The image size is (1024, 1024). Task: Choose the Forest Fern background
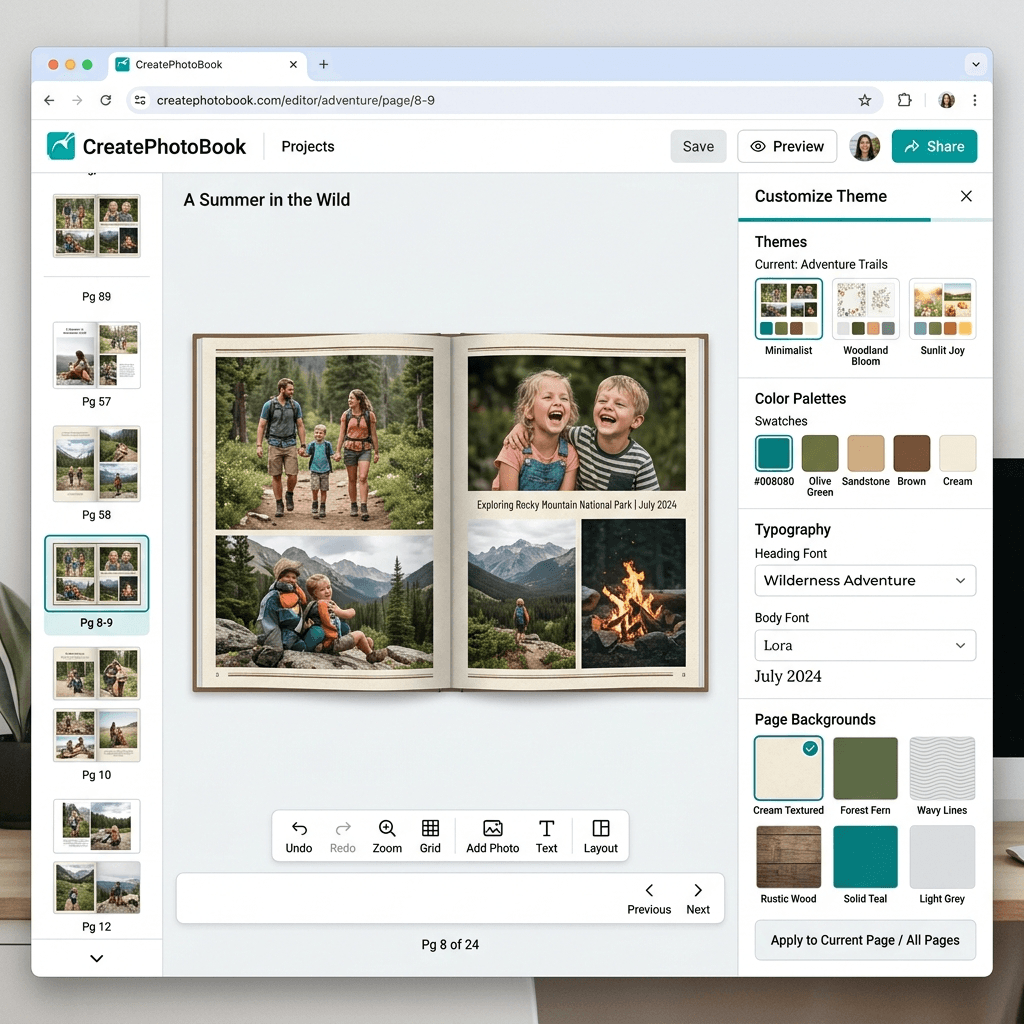tap(865, 769)
